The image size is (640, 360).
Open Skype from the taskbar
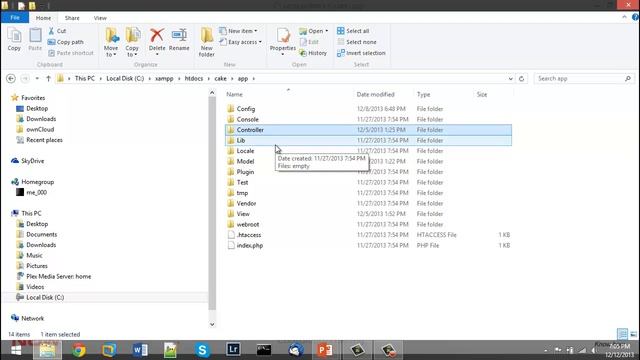(202, 350)
